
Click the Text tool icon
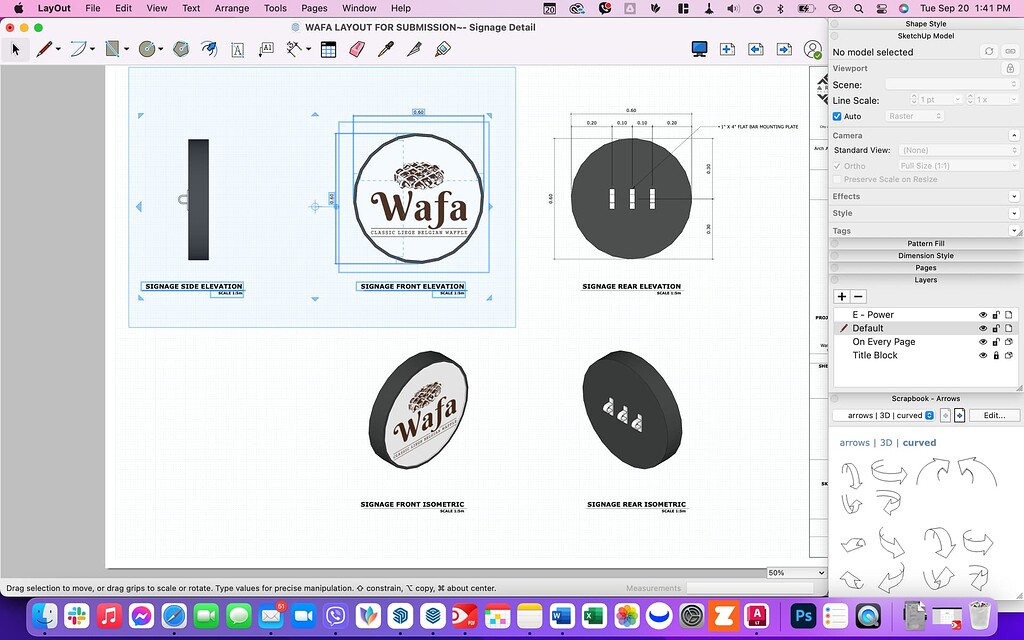click(237, 49)
